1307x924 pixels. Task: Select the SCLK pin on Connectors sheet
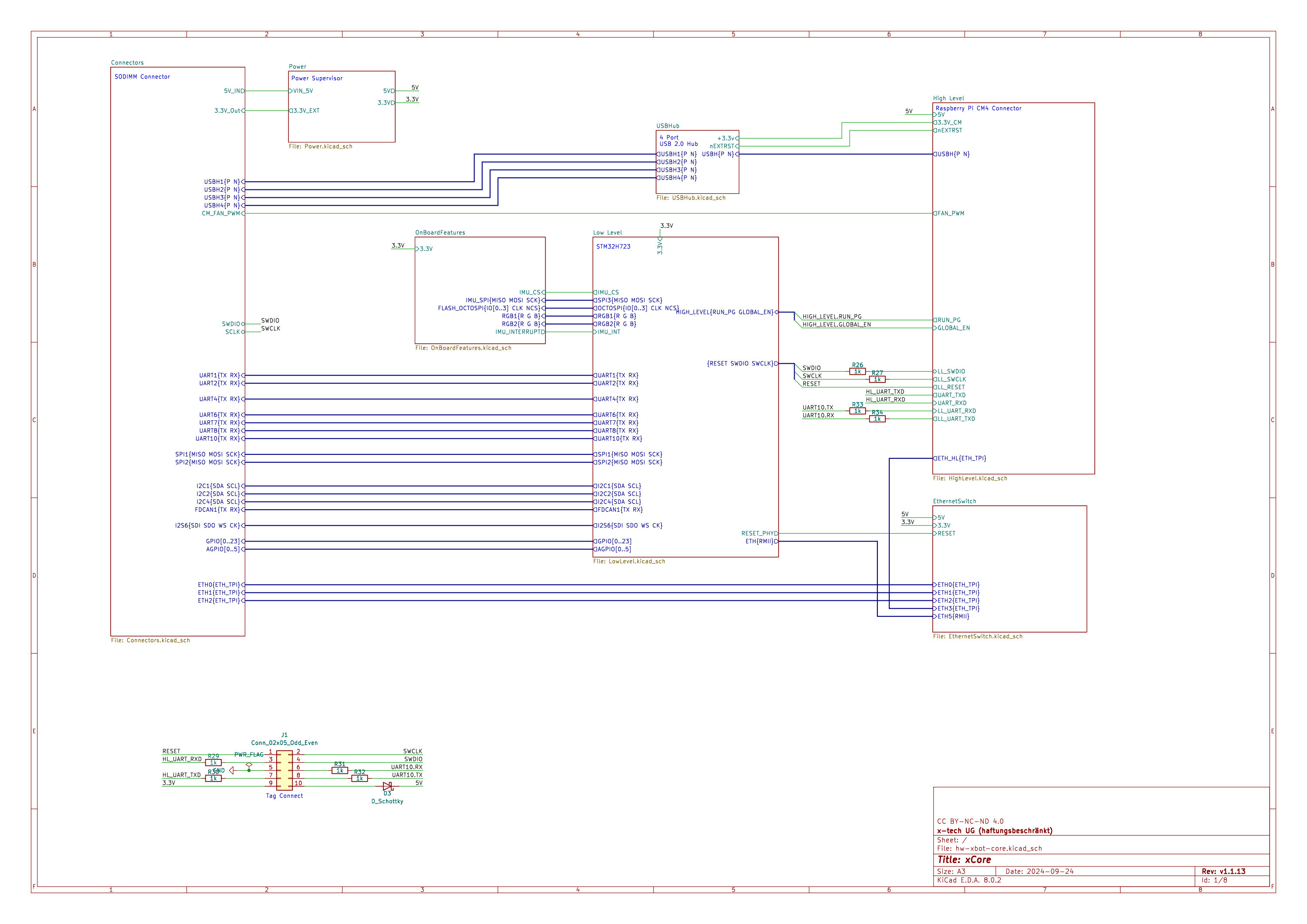(x=235, y=332)
